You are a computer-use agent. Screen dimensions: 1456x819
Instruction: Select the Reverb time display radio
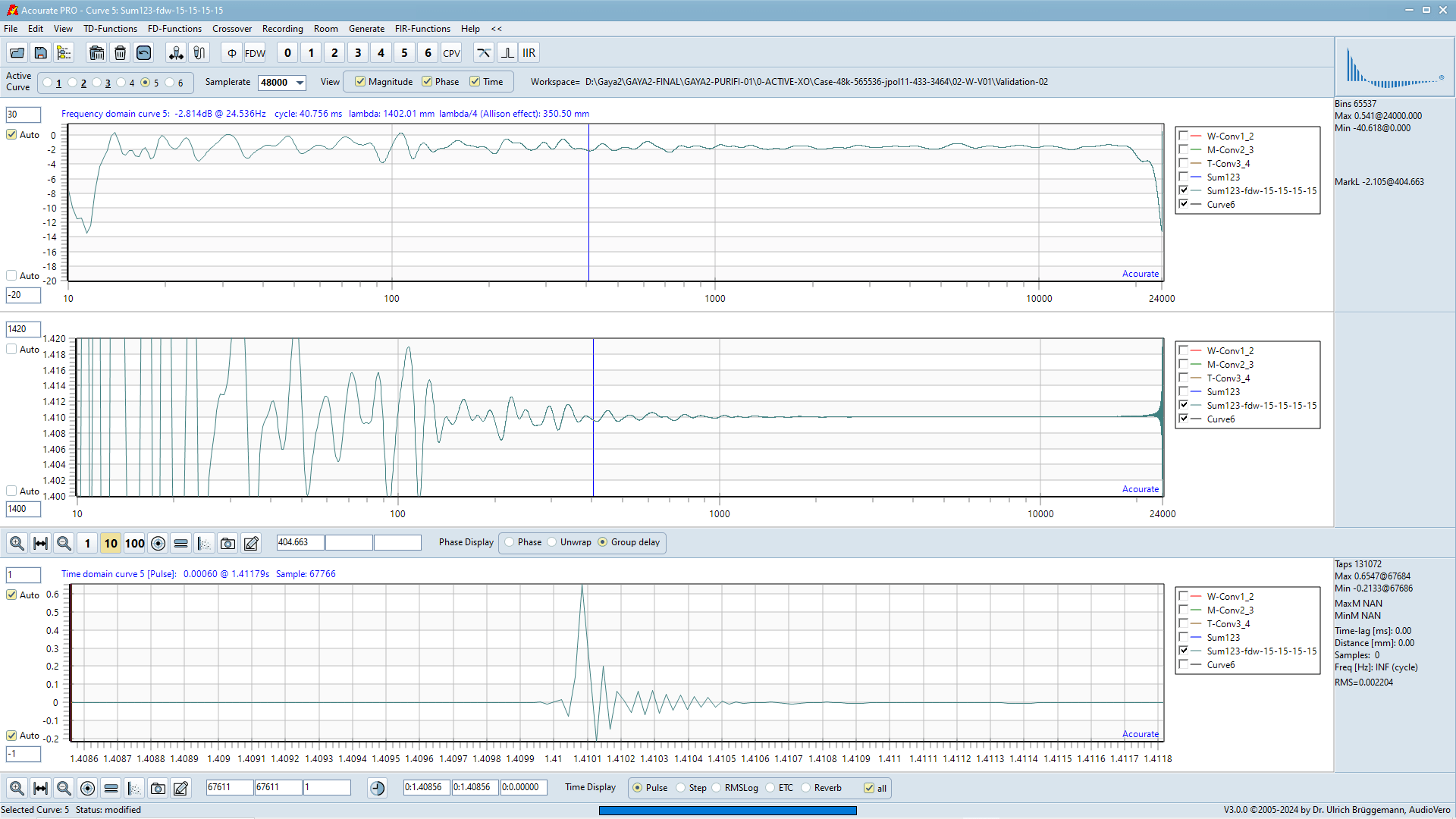click(806, 788)
